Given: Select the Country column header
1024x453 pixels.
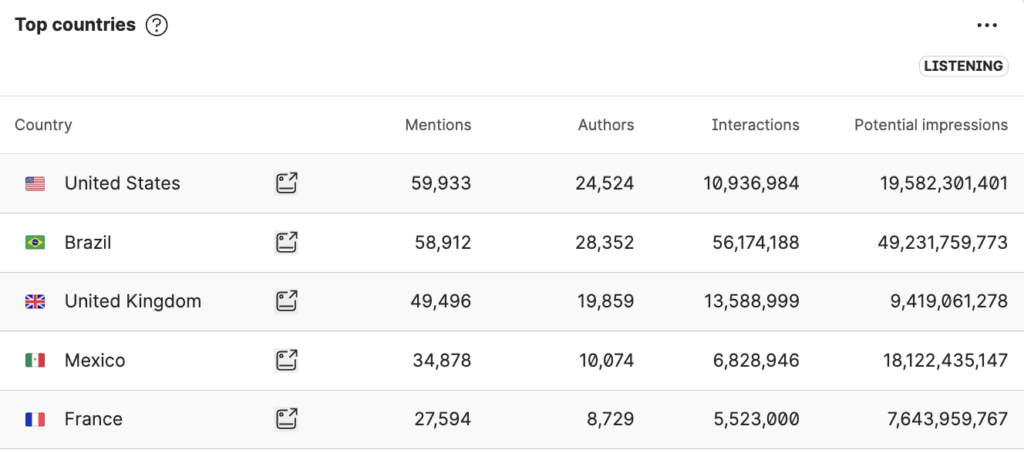Looking at the screenshot, I should 44,125.
